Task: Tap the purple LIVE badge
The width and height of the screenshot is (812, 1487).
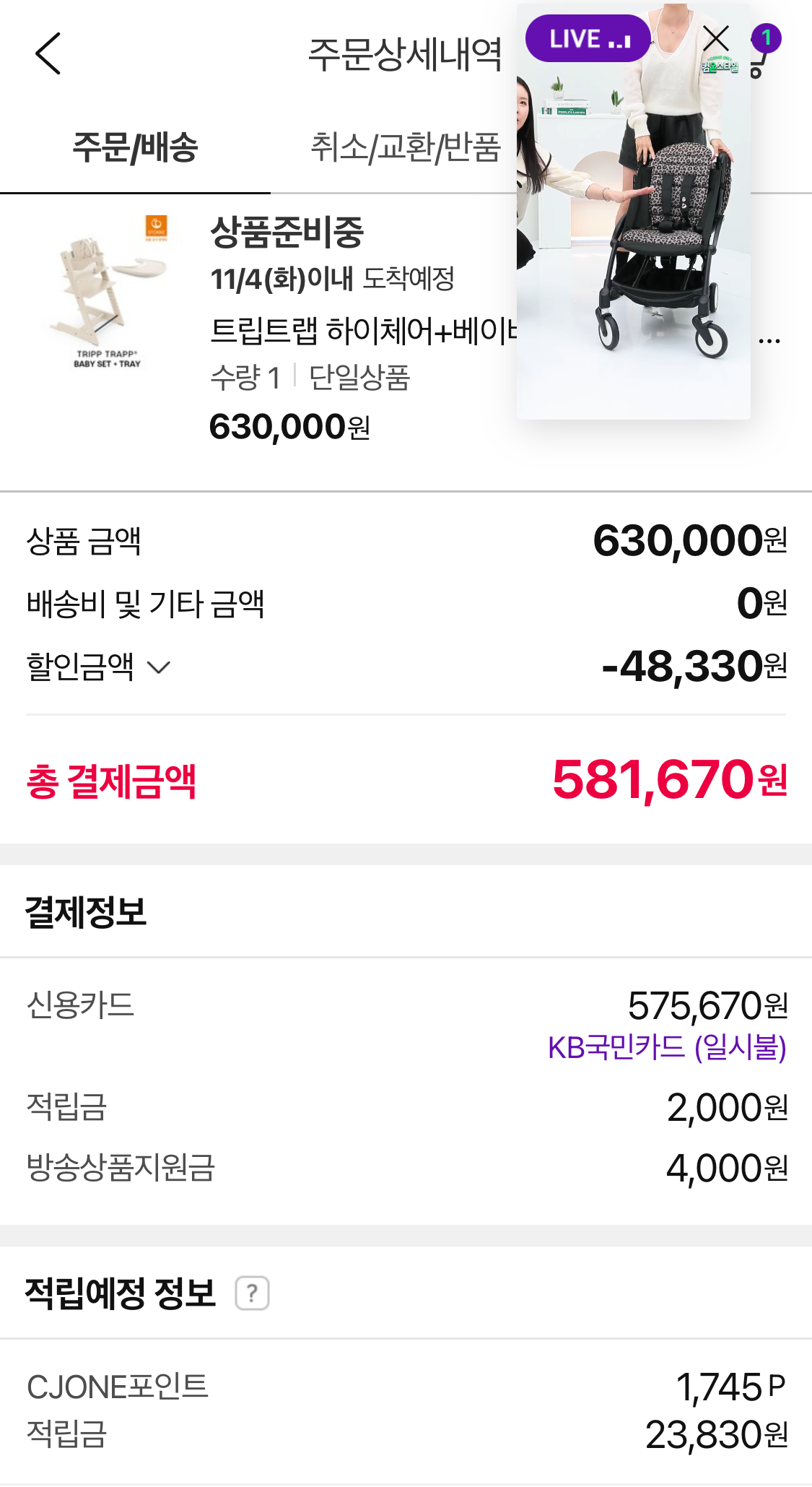Action: pos(588,39)
